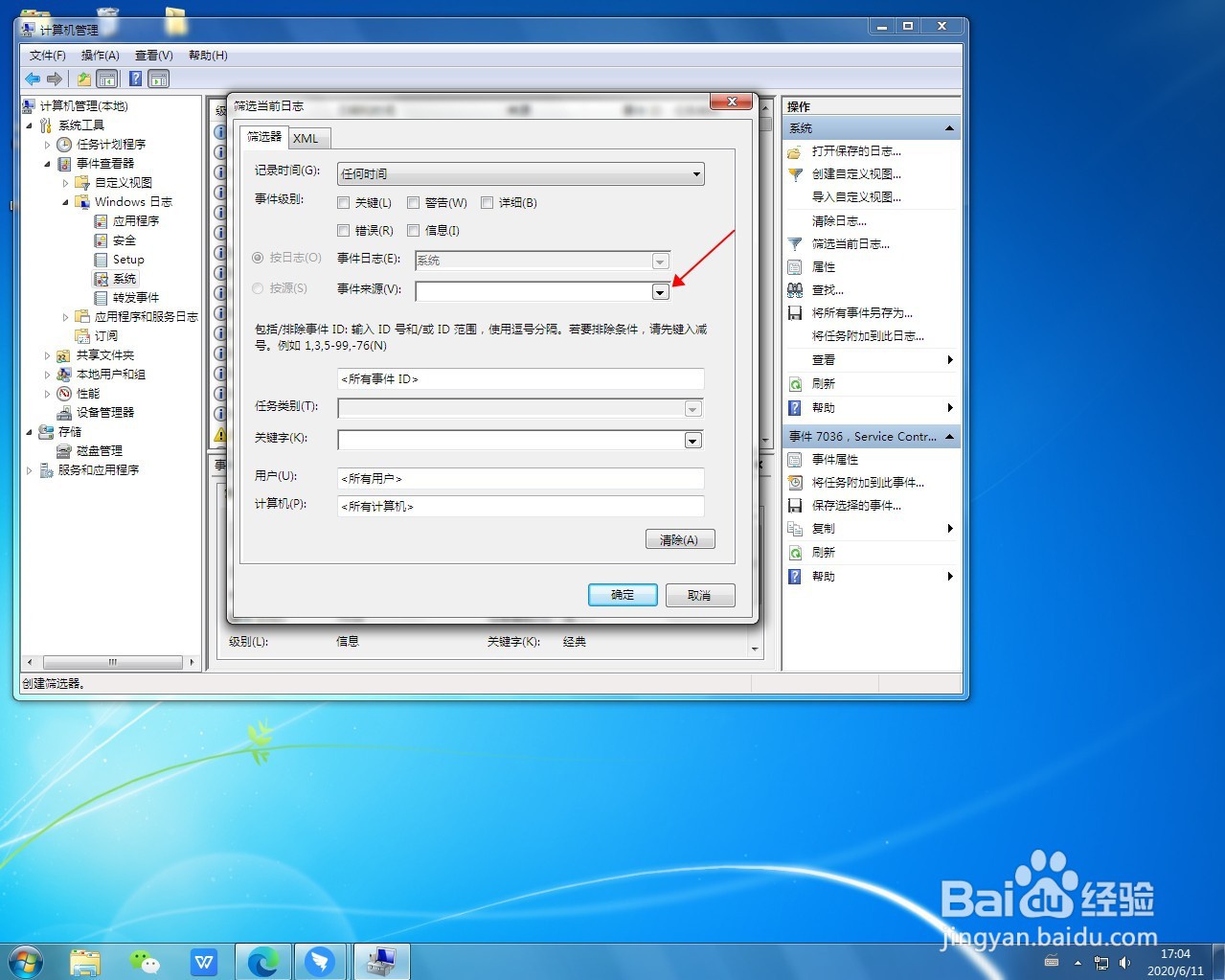The image size is (1225, 980).
Task: Collapse the System Tools (系统工具) tree node
Action: pos(29,125)
